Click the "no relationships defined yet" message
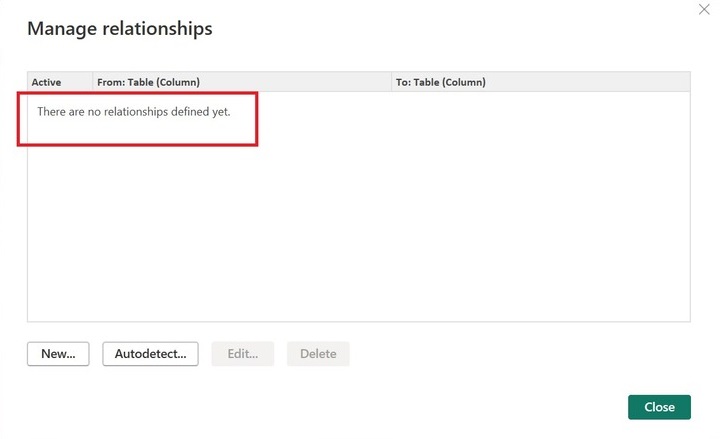Viewport: 720px width, 439px height. coord(134,111)
